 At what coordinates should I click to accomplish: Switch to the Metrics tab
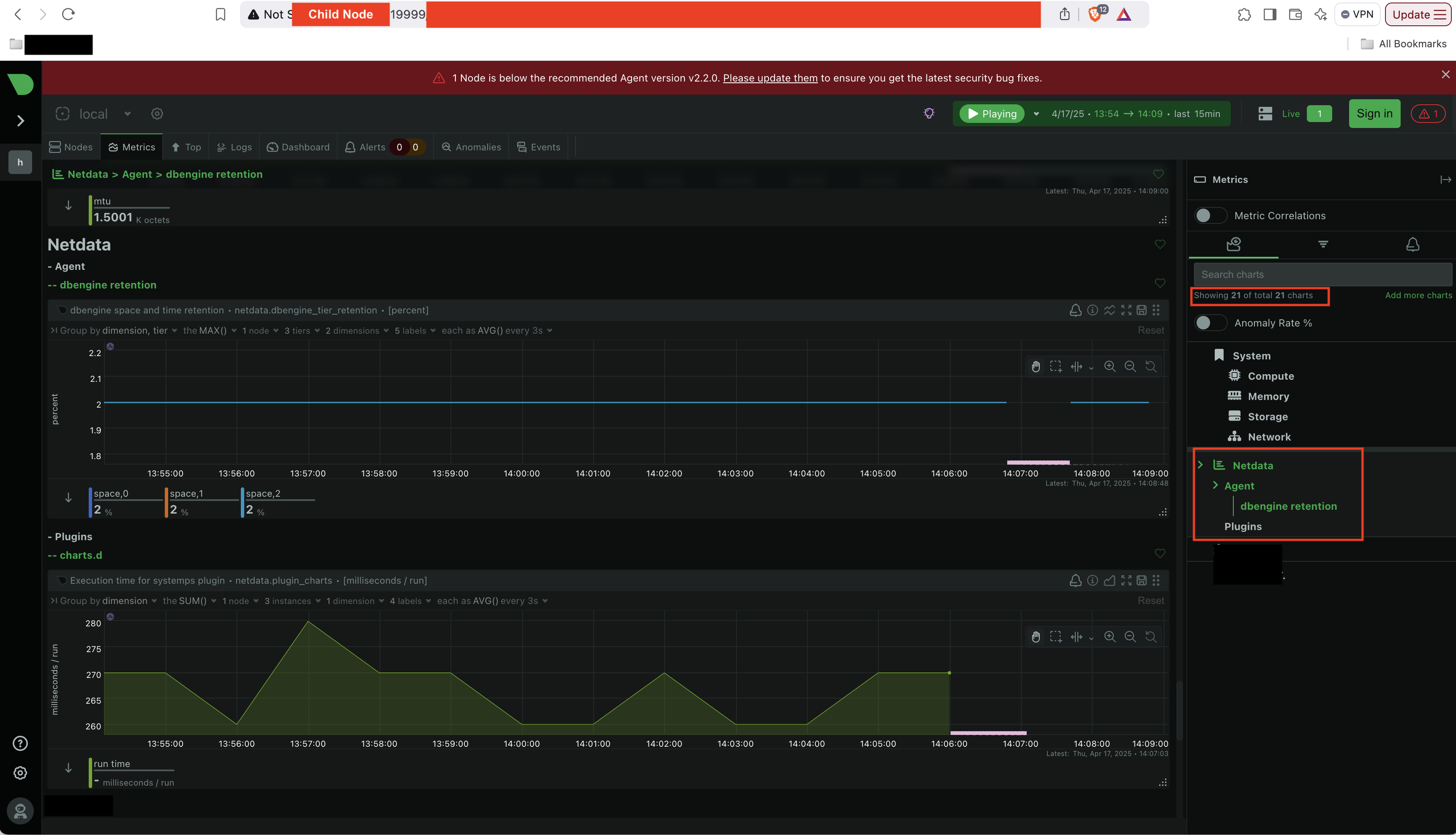coord(132,147)
